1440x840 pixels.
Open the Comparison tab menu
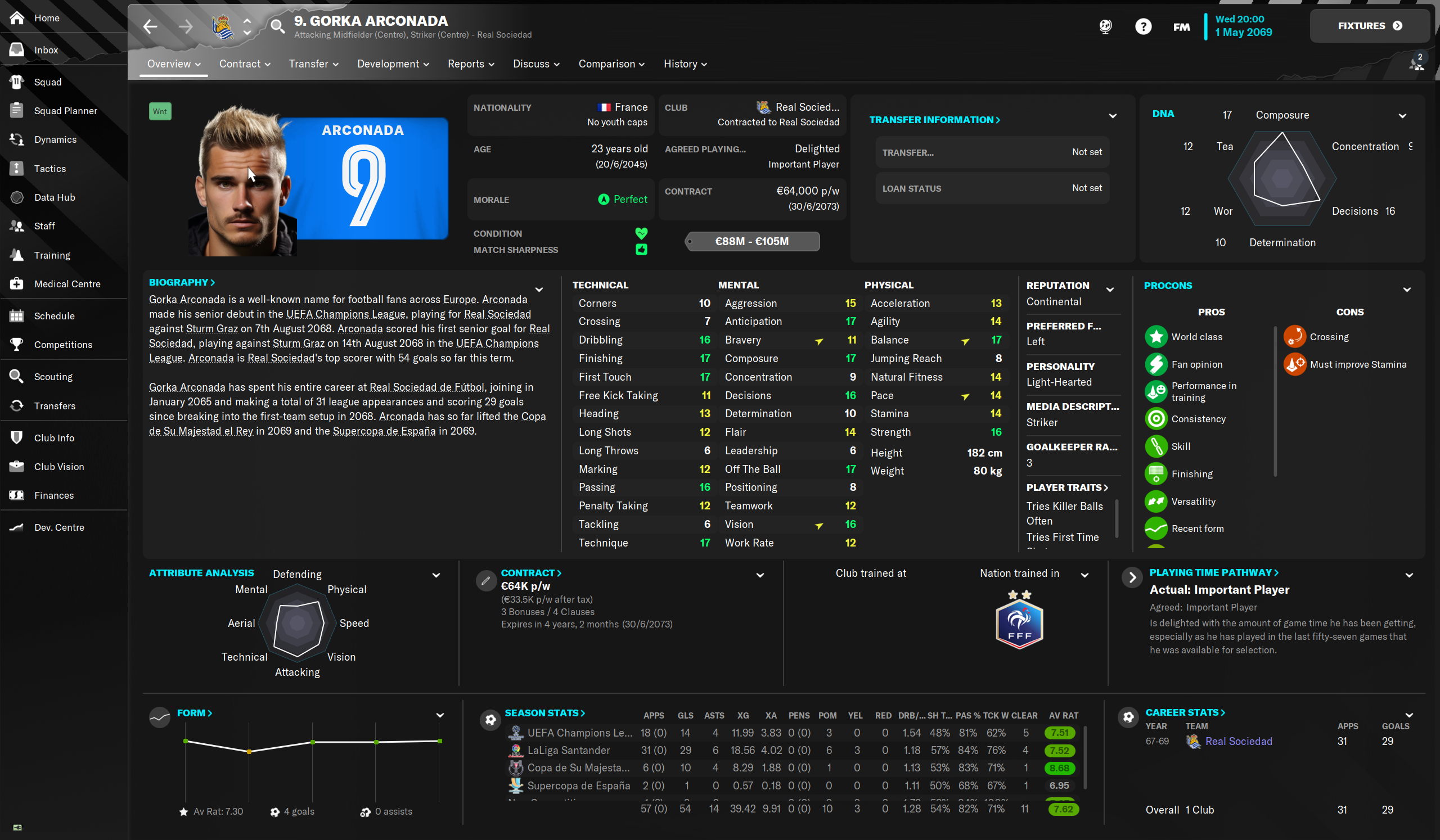pos(611,64)
